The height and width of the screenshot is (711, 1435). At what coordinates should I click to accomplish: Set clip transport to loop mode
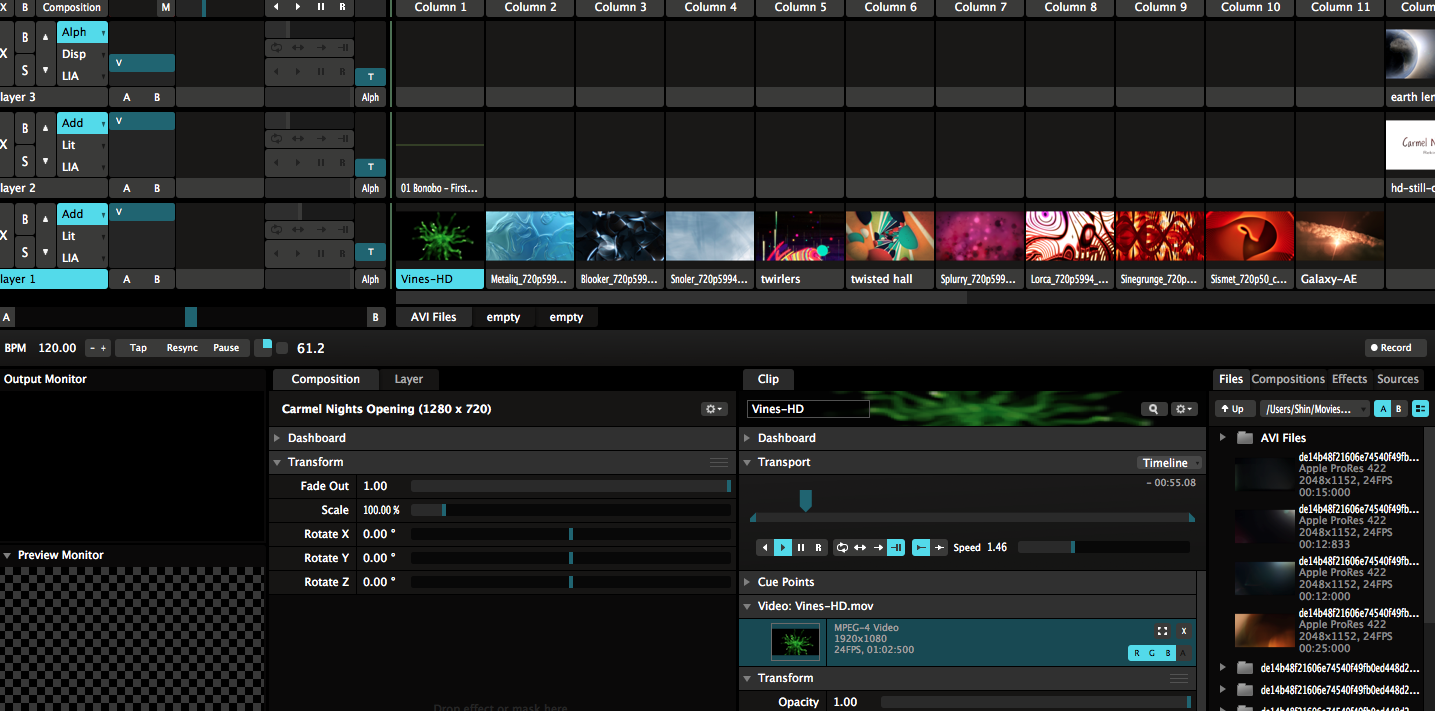(x=842, y=547)
